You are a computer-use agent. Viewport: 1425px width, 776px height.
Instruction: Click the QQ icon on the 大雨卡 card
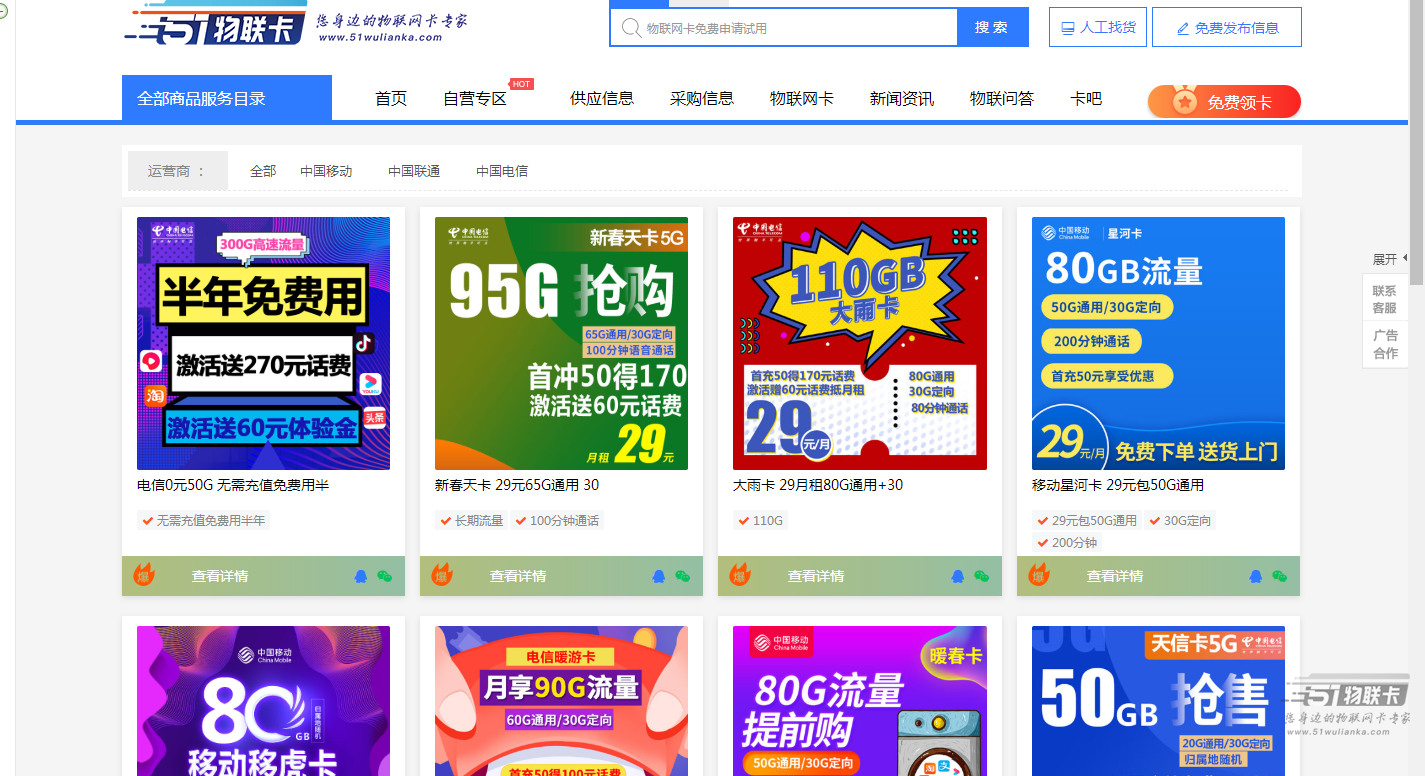tap(957, 576)
